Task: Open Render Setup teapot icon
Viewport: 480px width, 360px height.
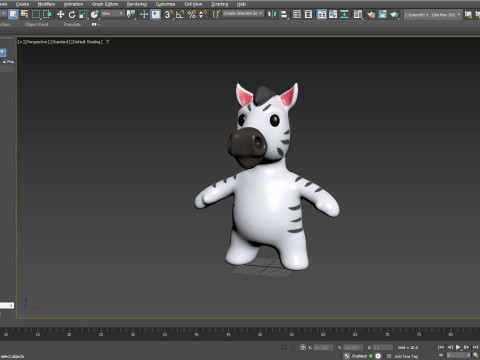Action: 371,14
